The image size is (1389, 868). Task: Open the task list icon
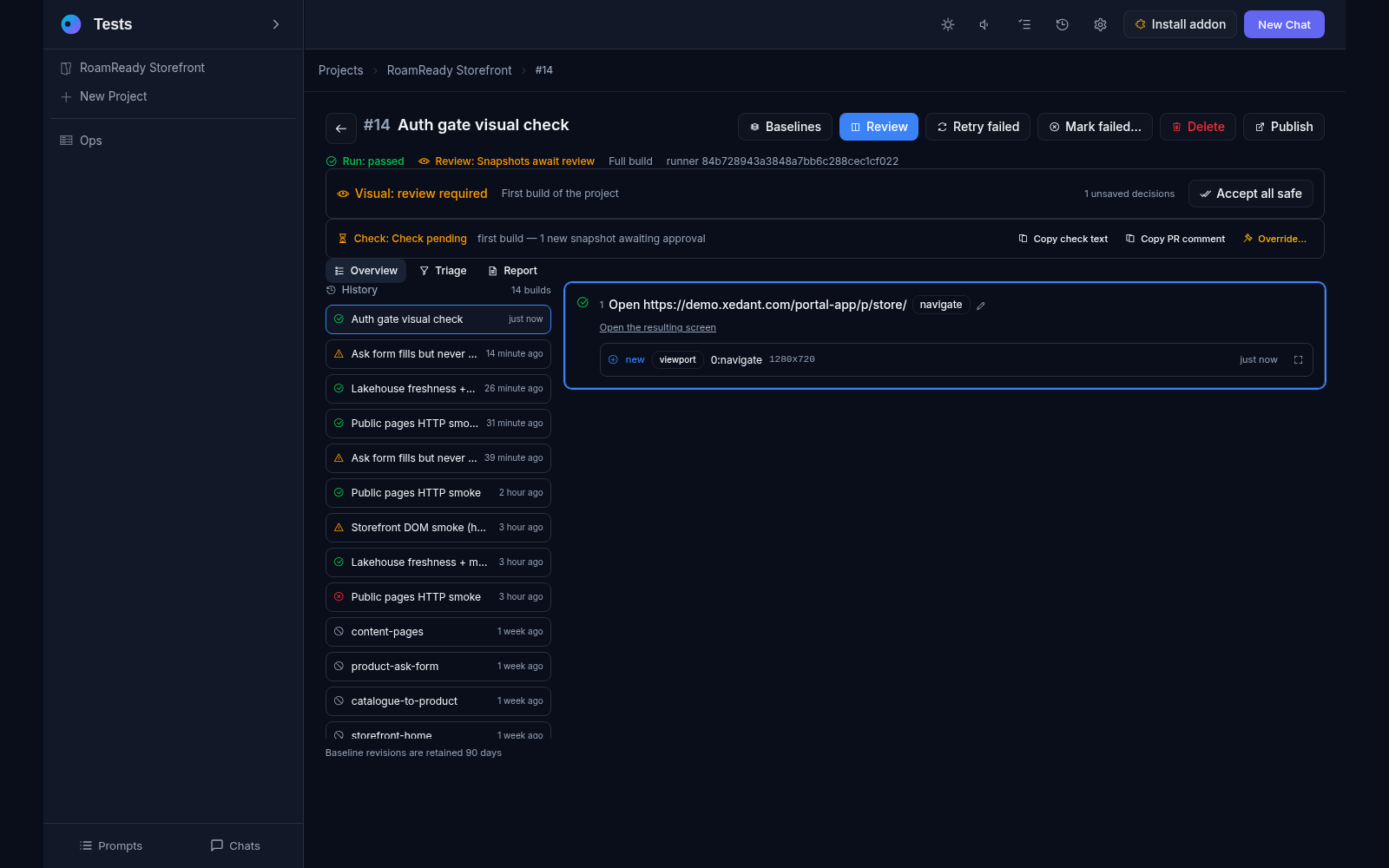(1024, 24)
